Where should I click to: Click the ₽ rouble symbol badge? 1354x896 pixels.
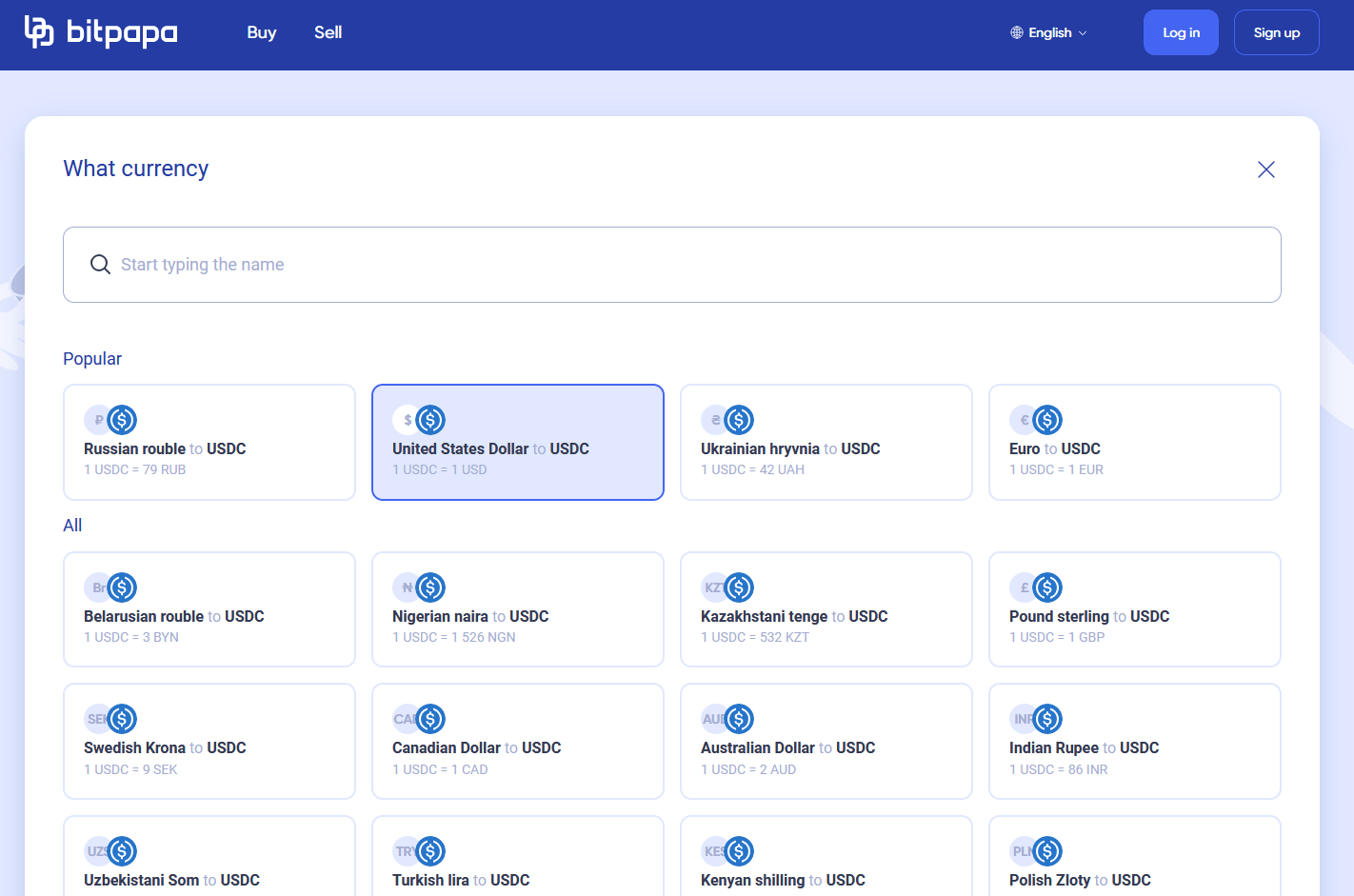click(x=96, y=420)
